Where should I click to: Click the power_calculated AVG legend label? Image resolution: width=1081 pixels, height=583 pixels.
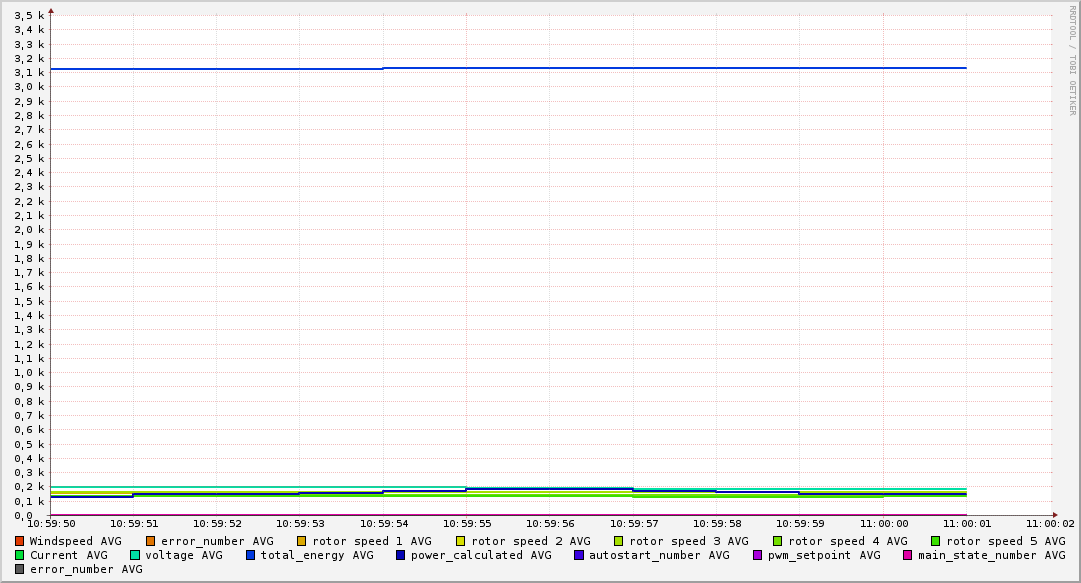tap(481, 555)
